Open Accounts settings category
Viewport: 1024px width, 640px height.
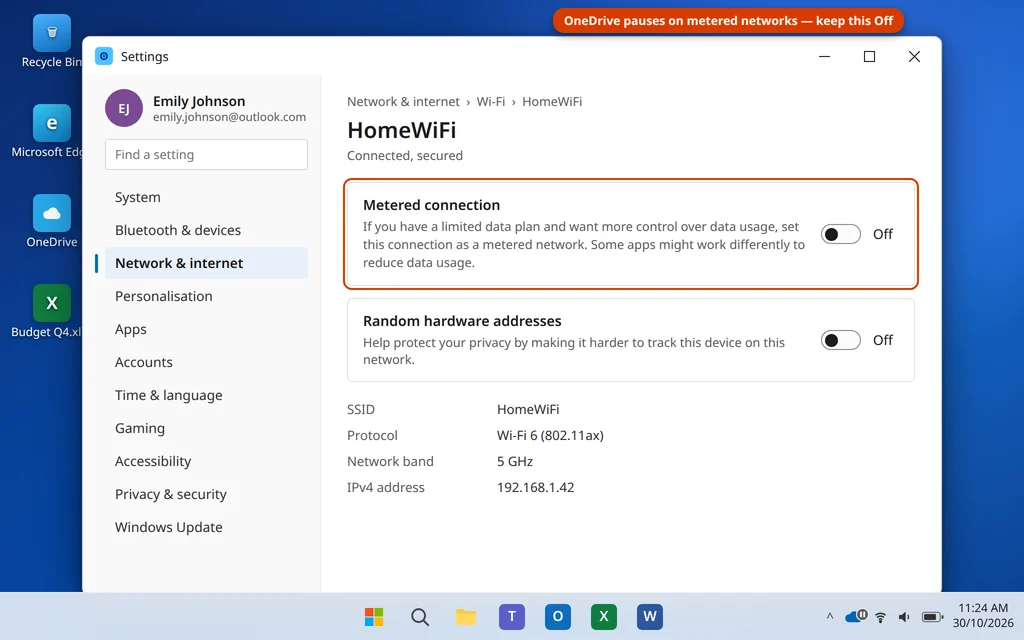(x=206, y=362)
